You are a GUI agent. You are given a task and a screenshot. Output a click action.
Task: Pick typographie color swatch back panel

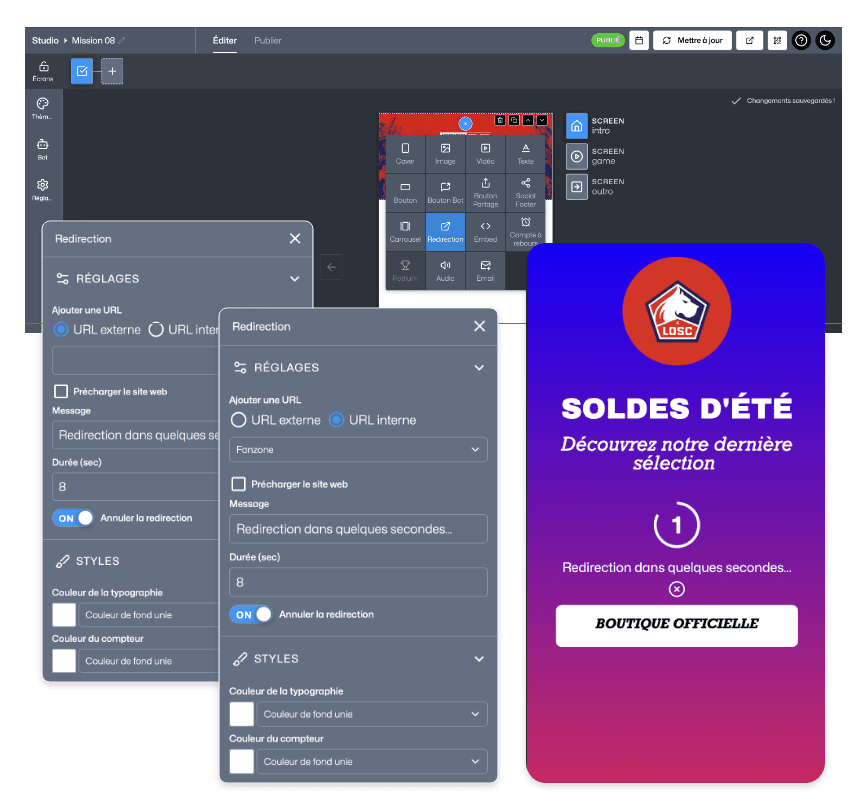pos(64,615)
